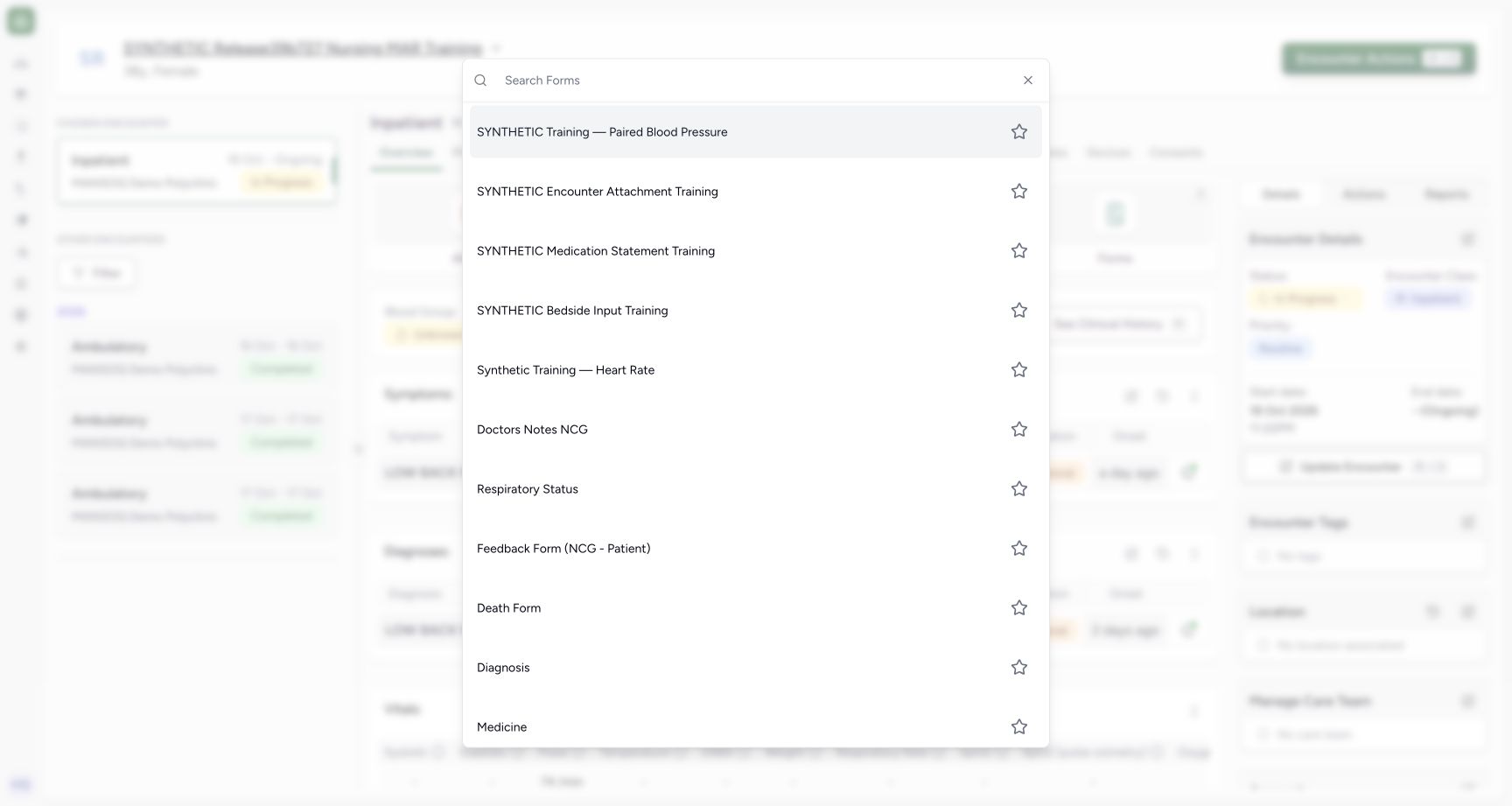The width and height of the screenshot is (1512, 806).
Task: Open Feedback Form (NCG - Patient)
Action: (756, 549)
